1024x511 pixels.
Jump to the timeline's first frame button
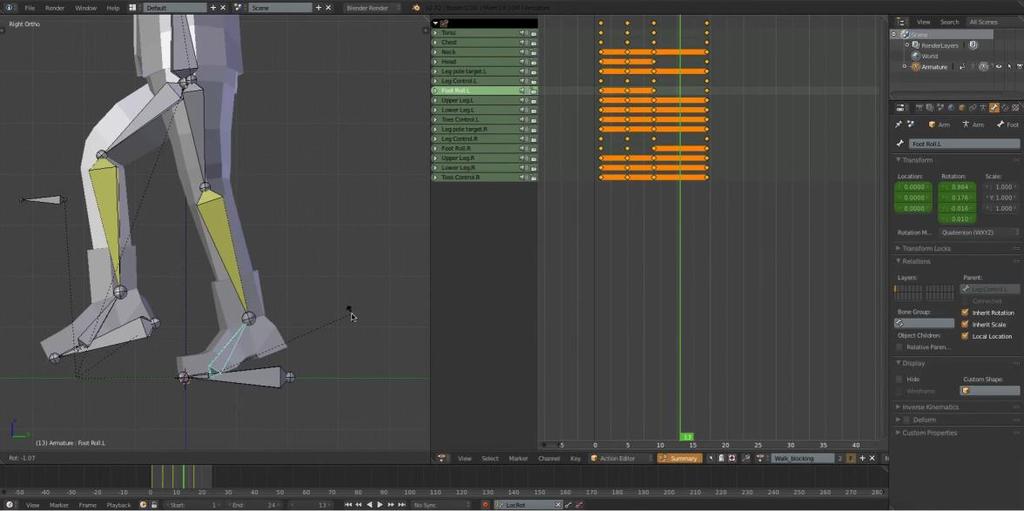coord(349,505)
